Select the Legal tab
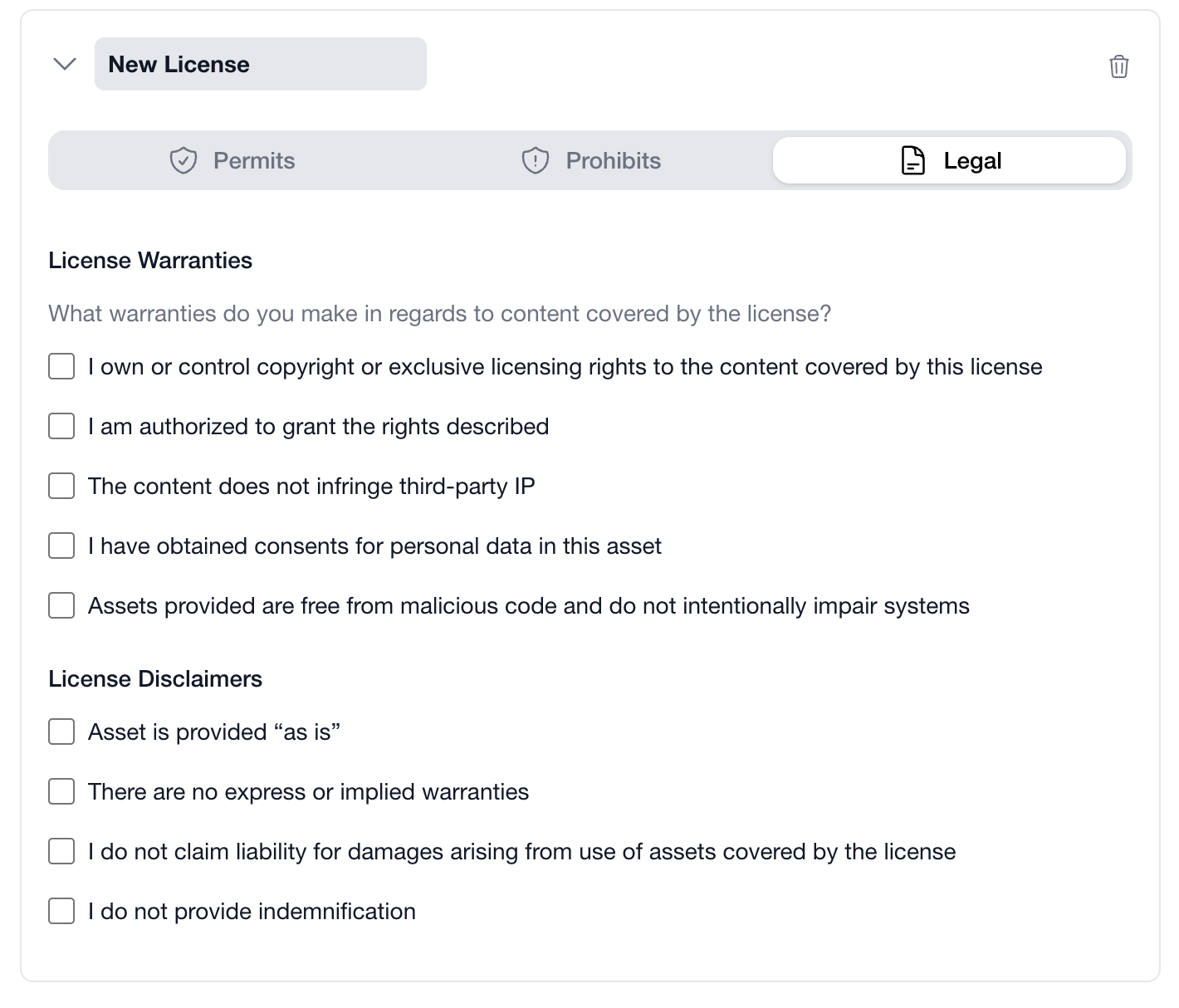The image size is (1179, 1008). (x=949, y=159)
